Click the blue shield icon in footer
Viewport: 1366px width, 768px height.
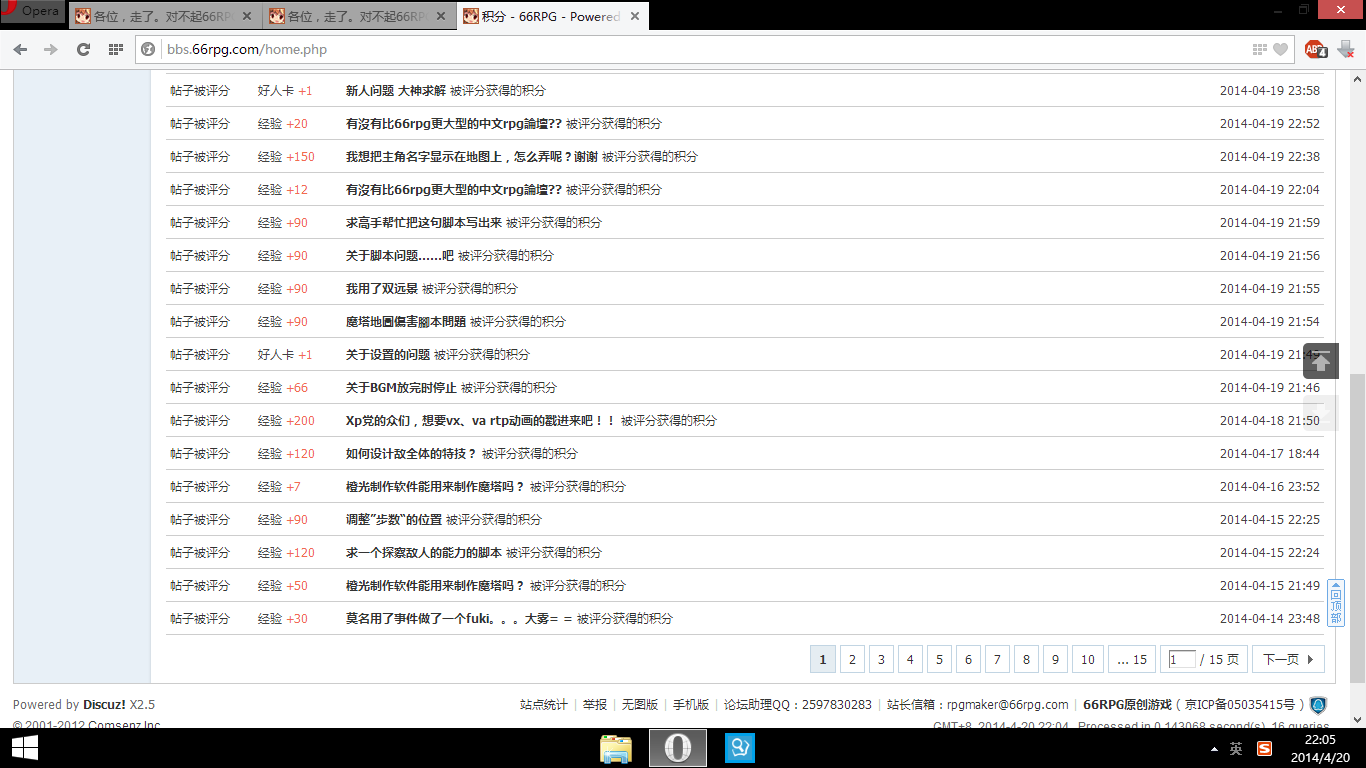(x=1319, y=705)
